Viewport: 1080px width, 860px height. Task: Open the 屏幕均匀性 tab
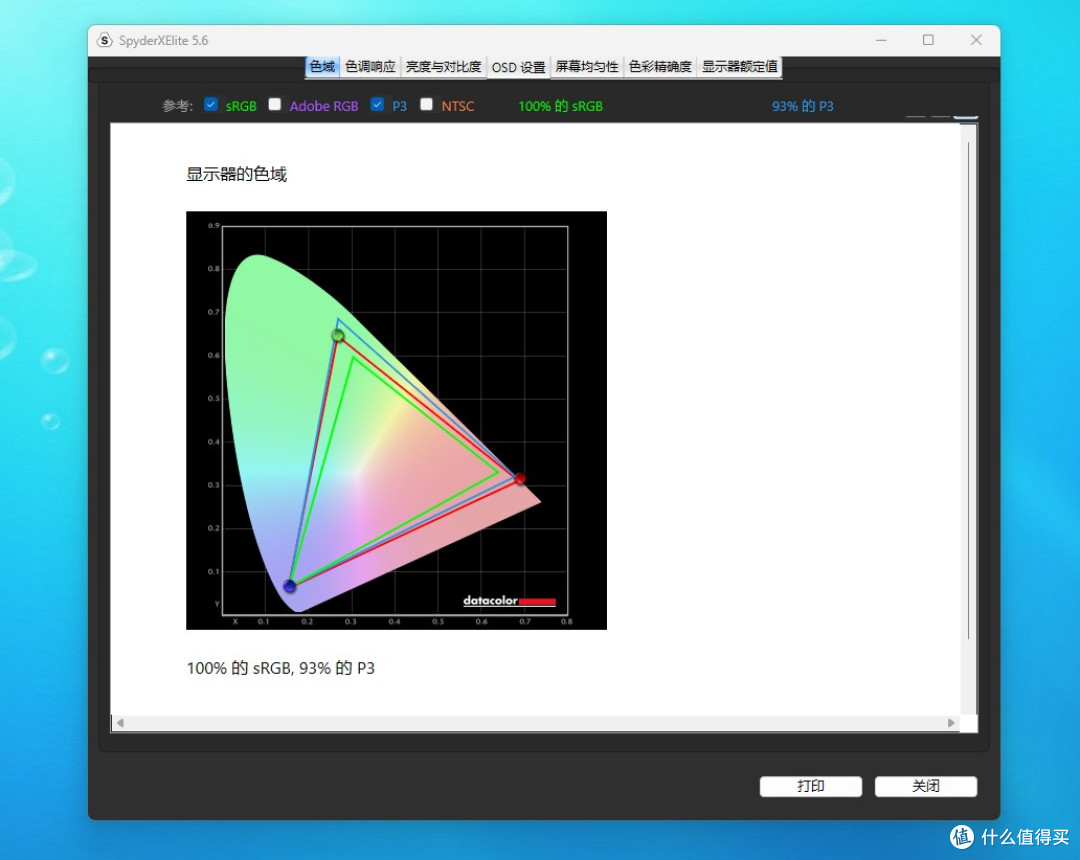587,67
